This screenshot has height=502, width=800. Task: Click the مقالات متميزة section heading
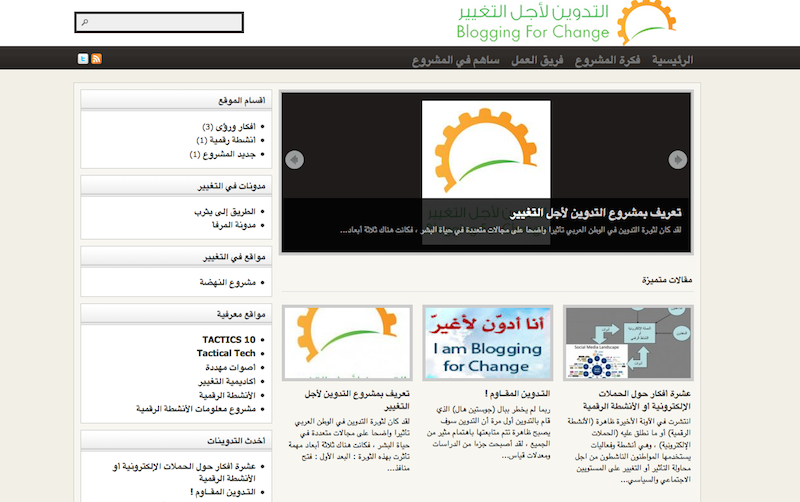click(667, 280)
